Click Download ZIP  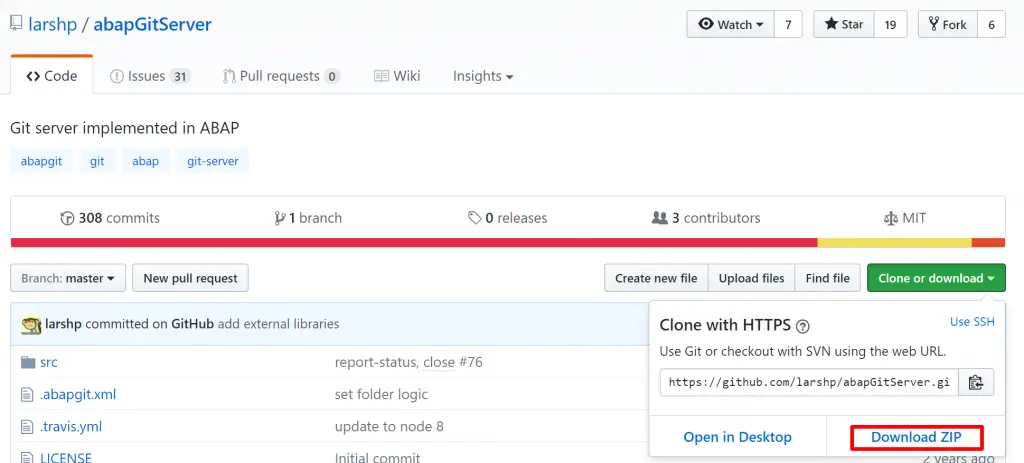coord(916,437)
